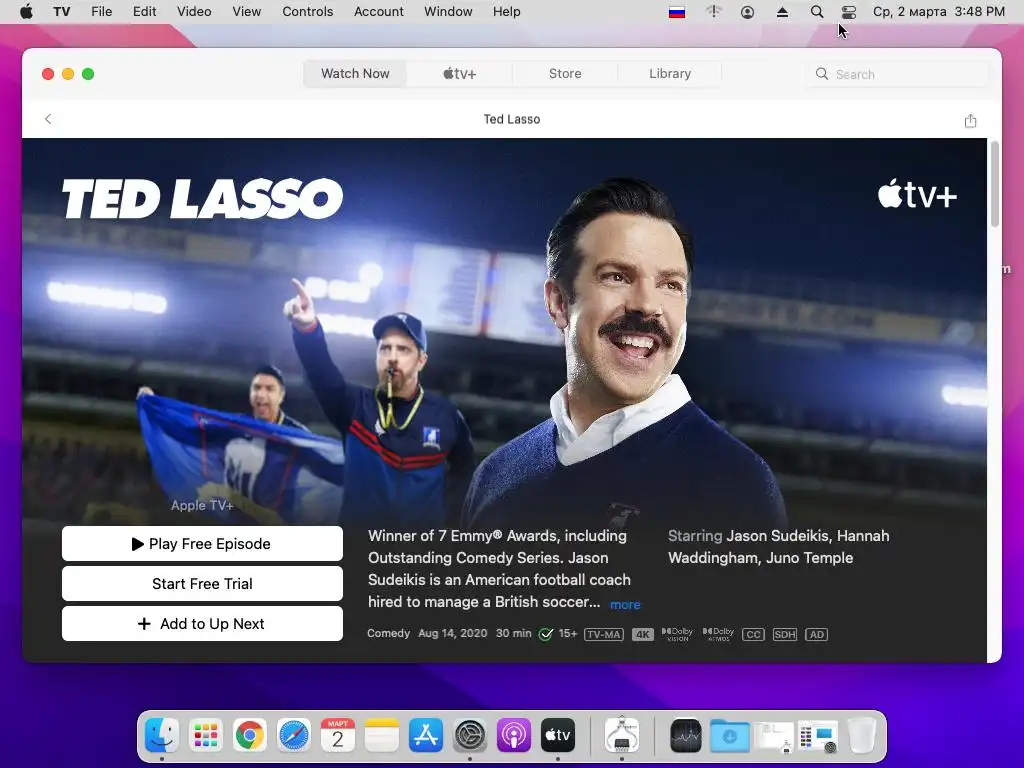
Task: Click the CC closed captions badge
Action: click(x=753, y=635)
